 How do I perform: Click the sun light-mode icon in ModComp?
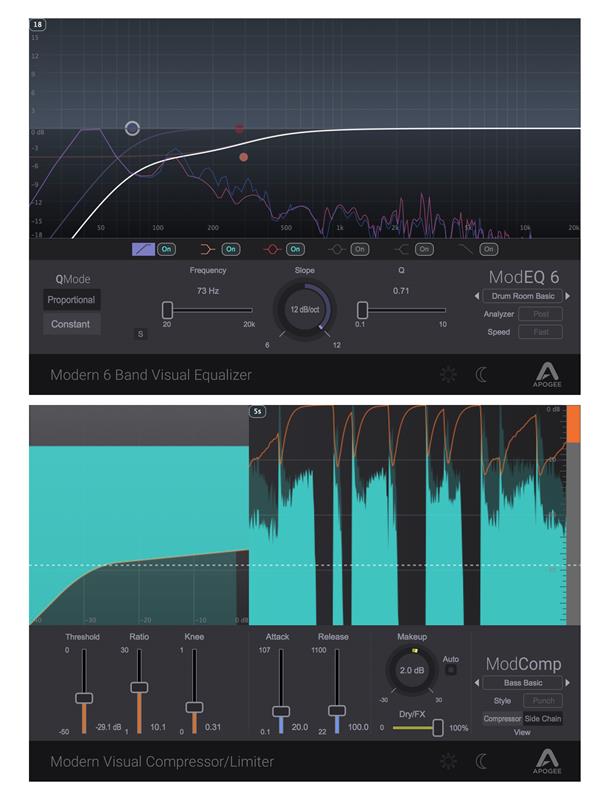[448, 761]
